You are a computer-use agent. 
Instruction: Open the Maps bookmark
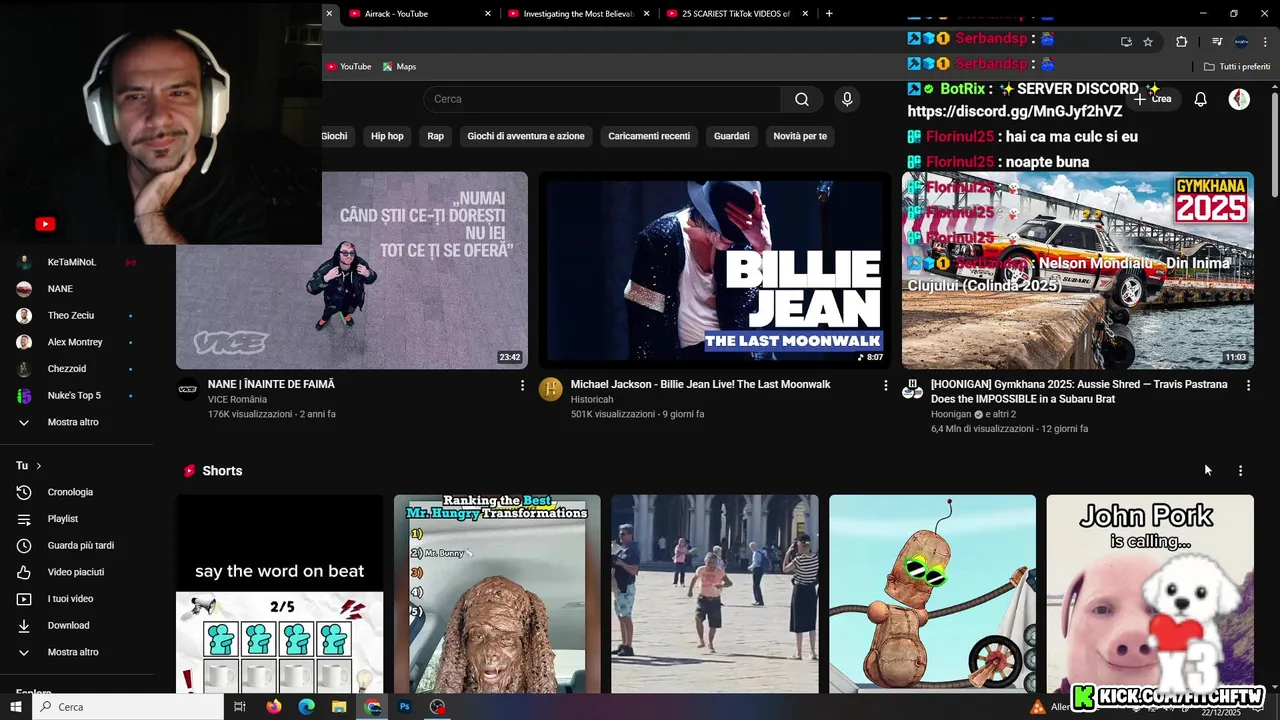click(x=399, y=67)
